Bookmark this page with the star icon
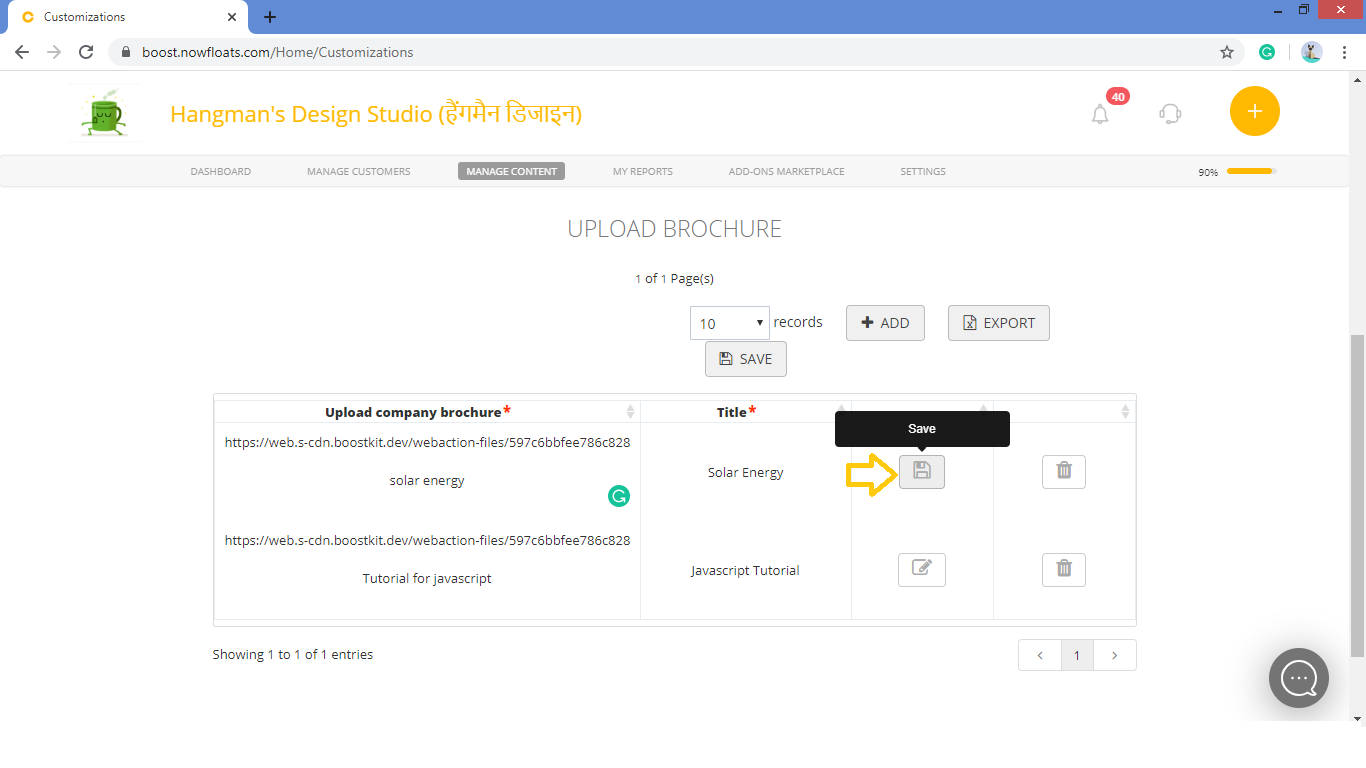 tap(1227, 52)
